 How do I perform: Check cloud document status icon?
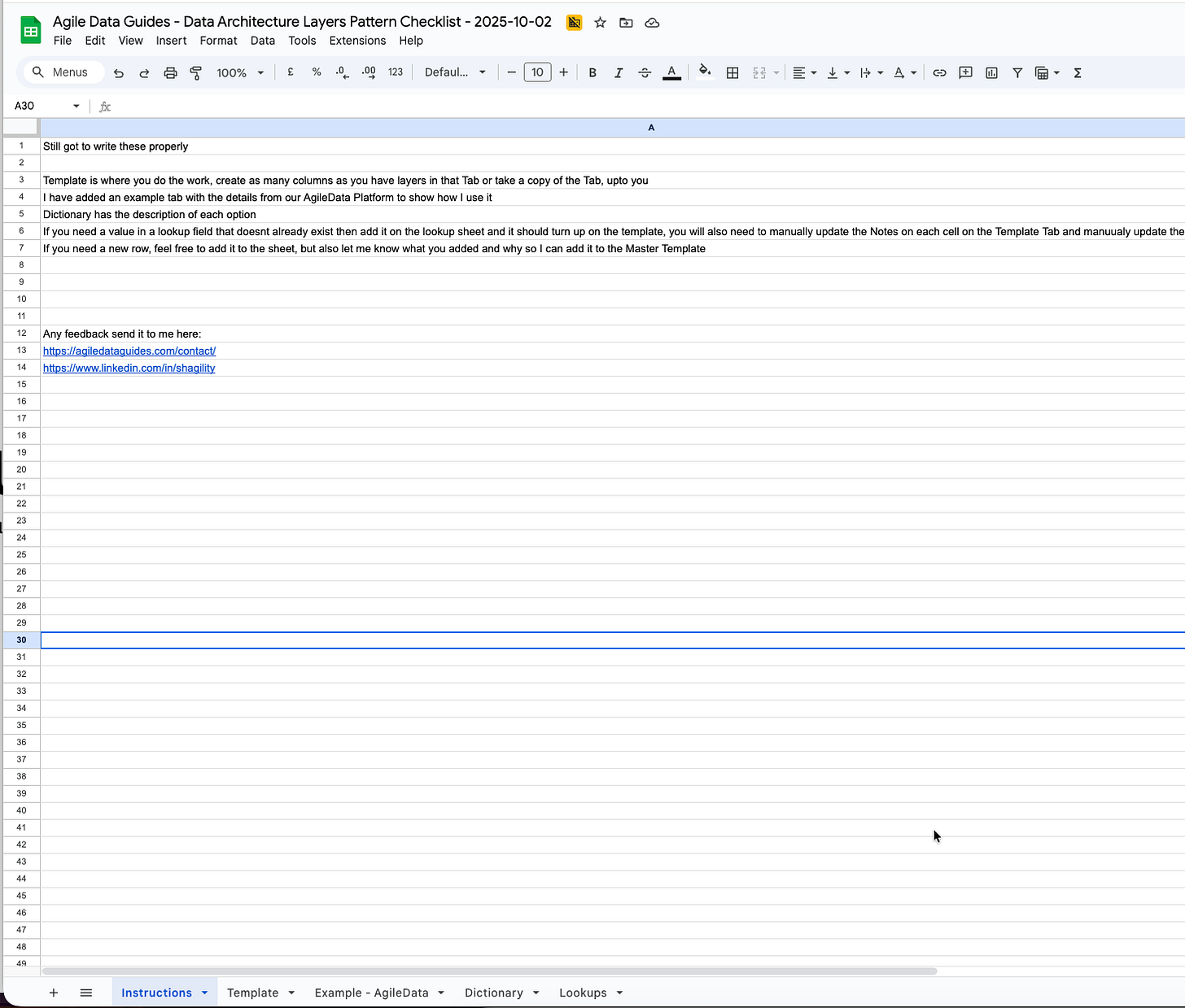652,23
